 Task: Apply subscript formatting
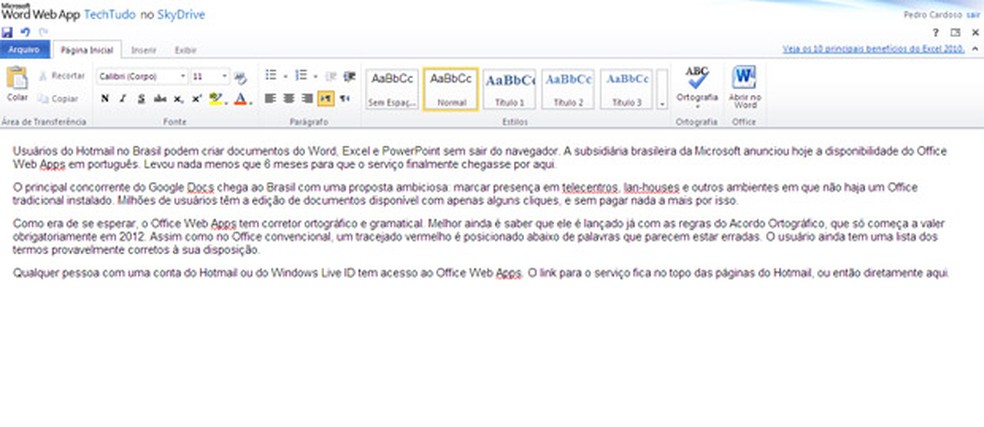tap(178, 99)
